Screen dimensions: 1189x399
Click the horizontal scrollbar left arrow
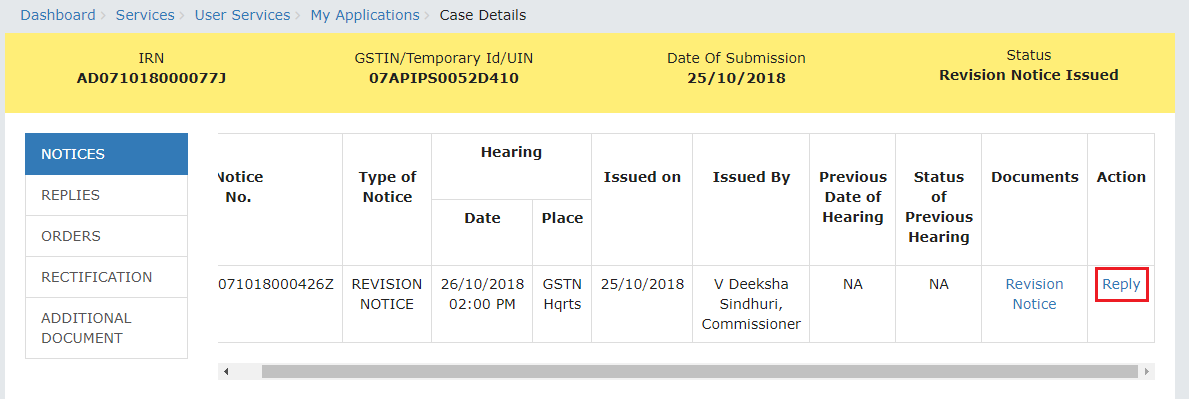click(x=225, y=372)
